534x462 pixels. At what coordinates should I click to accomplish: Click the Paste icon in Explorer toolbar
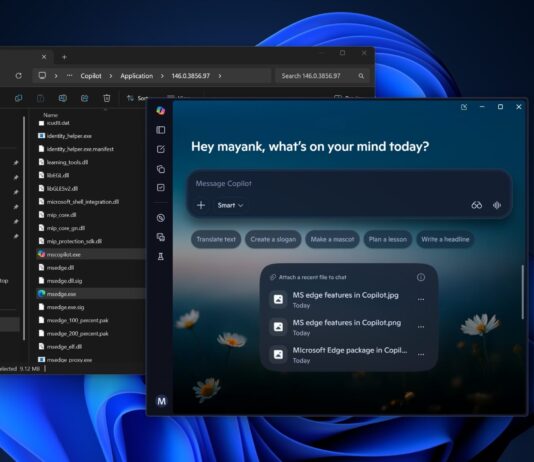pyautogui.click(x=40, y=98)
